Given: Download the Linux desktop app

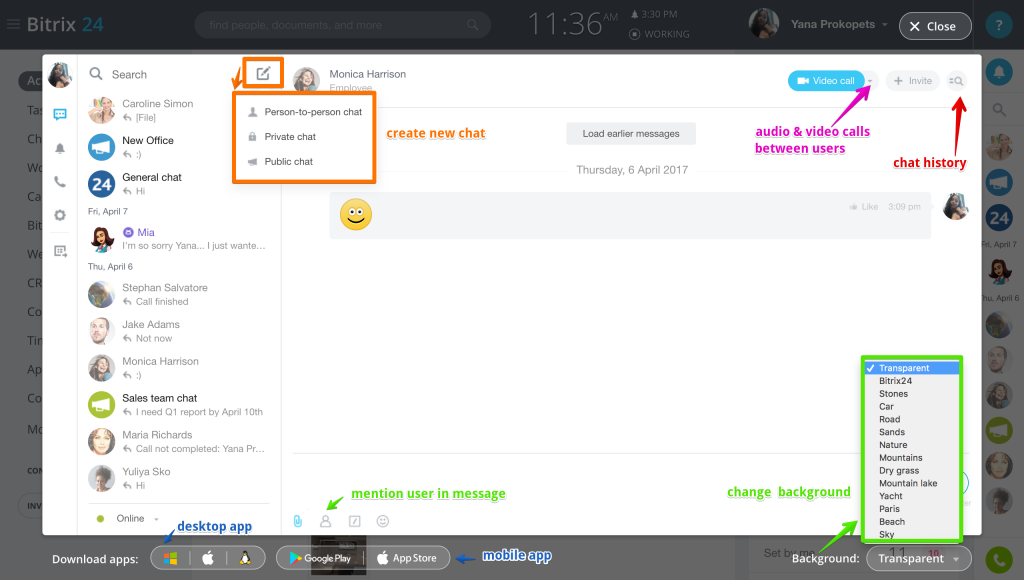Looking at the screenshot, I should pos(245,558).
